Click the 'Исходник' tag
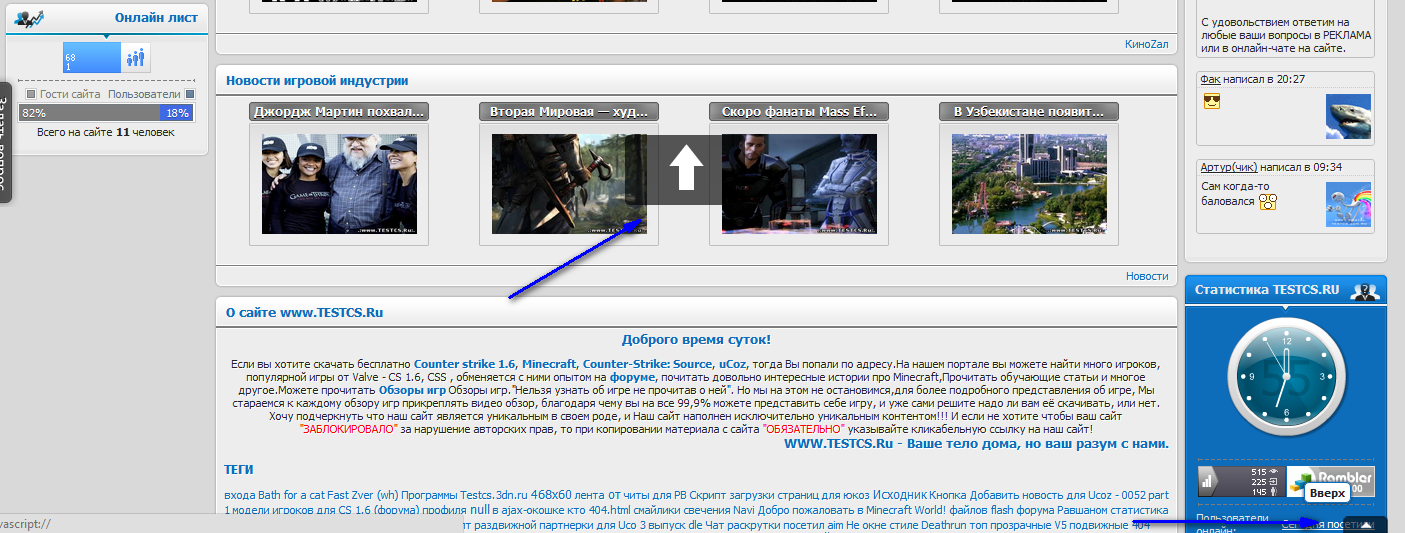Screen dimensions: 1405x533 pyautogui.click(x=899, y=494)
